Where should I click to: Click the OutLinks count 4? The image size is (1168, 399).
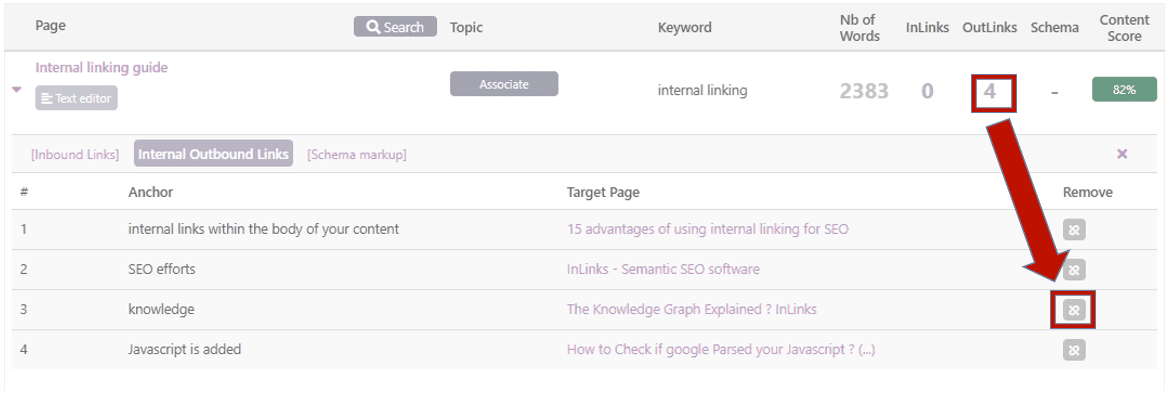(x=989, y=92)
